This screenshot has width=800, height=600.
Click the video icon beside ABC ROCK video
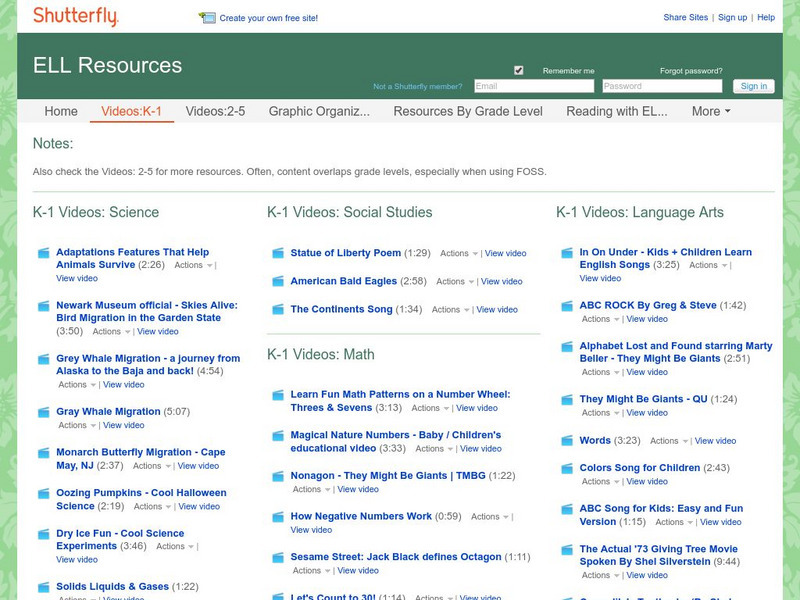564,305
